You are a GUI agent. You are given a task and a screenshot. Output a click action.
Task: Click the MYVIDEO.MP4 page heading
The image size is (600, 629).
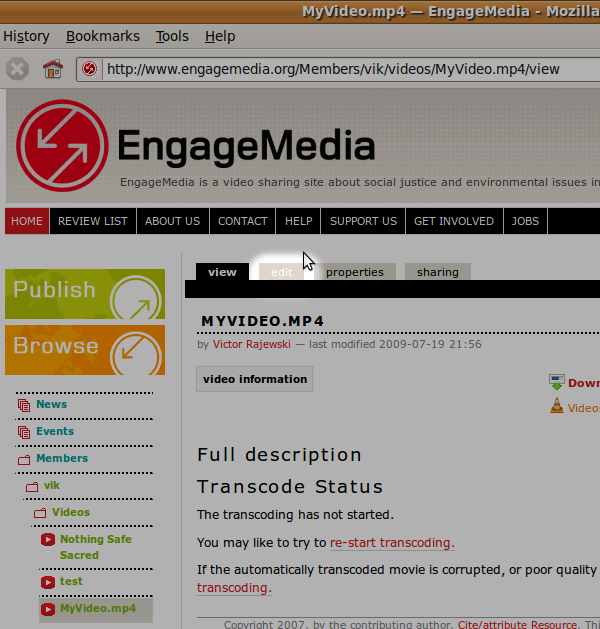(262, 321)
